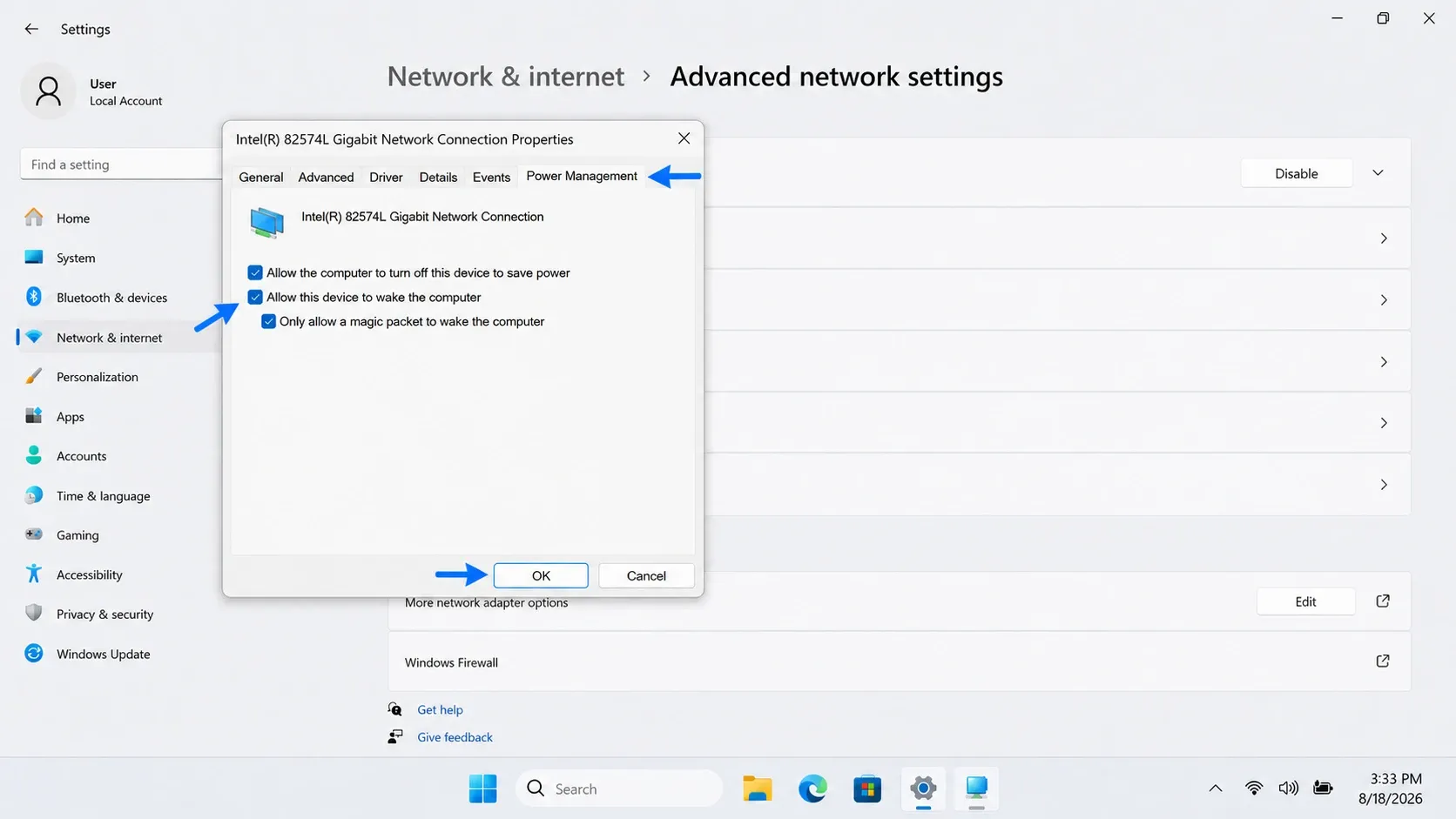Viewport: 1456px width, 819px height.
Task: Open Privacy & security shield icon
Action: 34,614
